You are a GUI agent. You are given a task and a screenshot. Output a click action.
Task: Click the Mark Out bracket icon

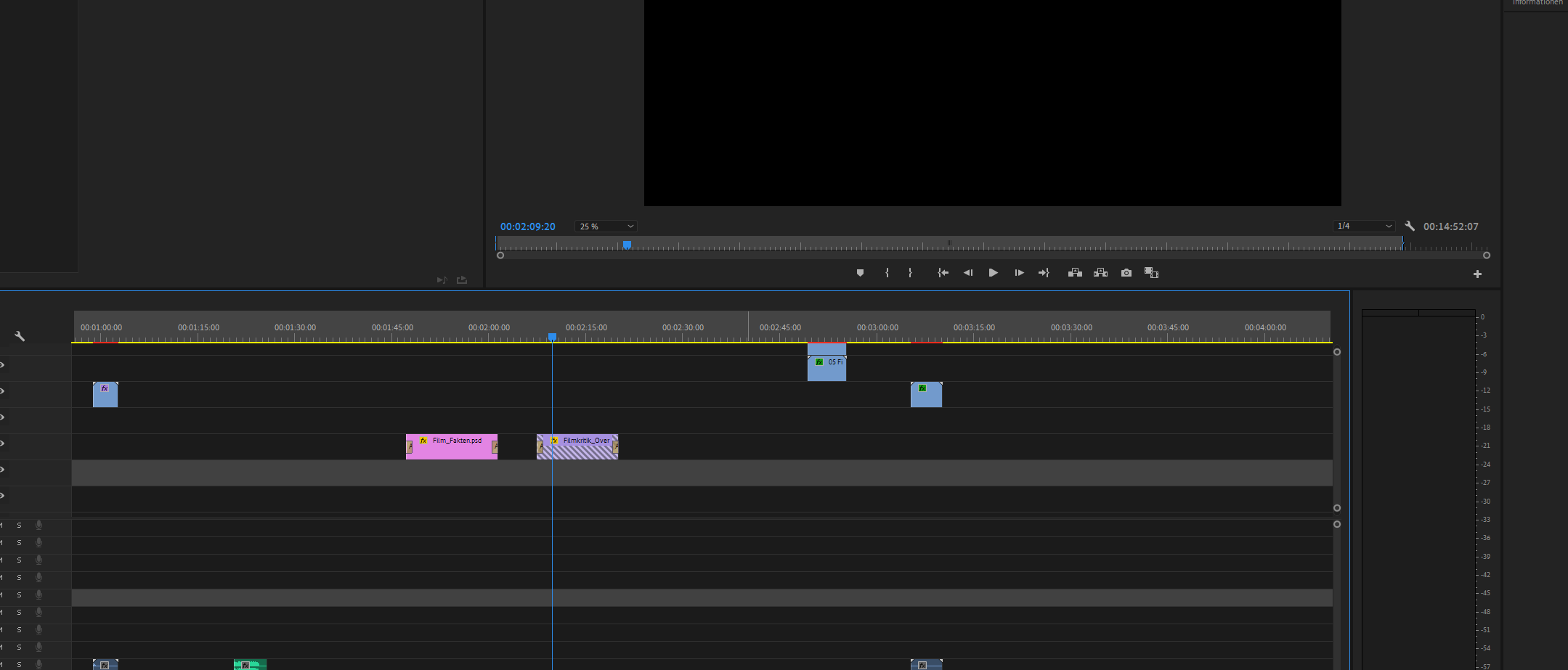pos(910,273)
